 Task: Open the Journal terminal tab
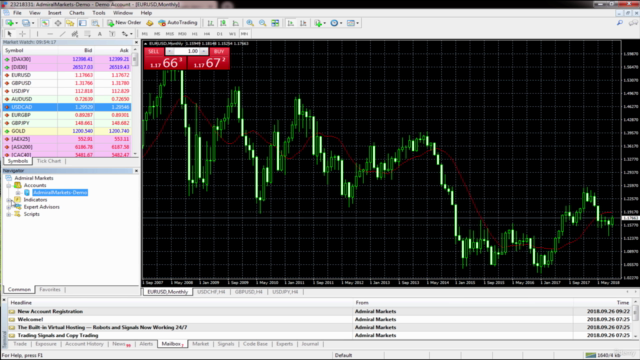pyautogui.click(x=310, y=344)
